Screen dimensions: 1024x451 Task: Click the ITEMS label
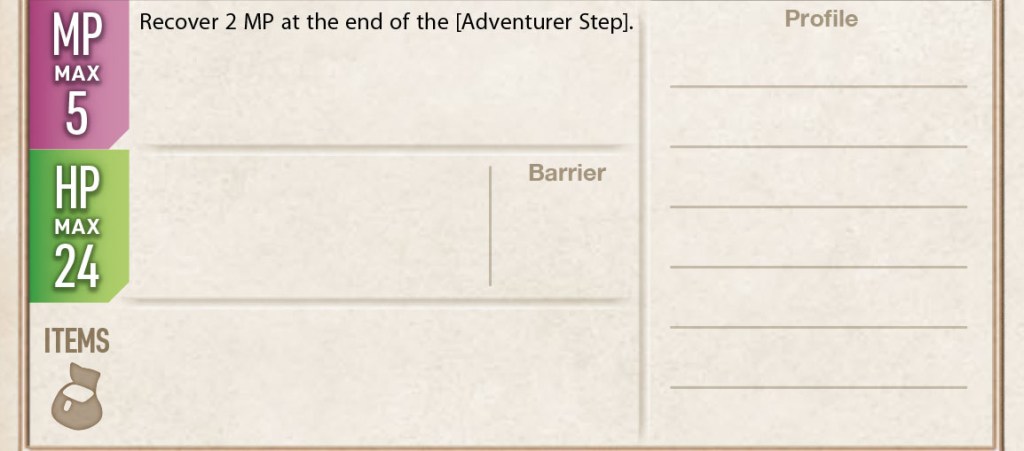(x=77, y=341)
